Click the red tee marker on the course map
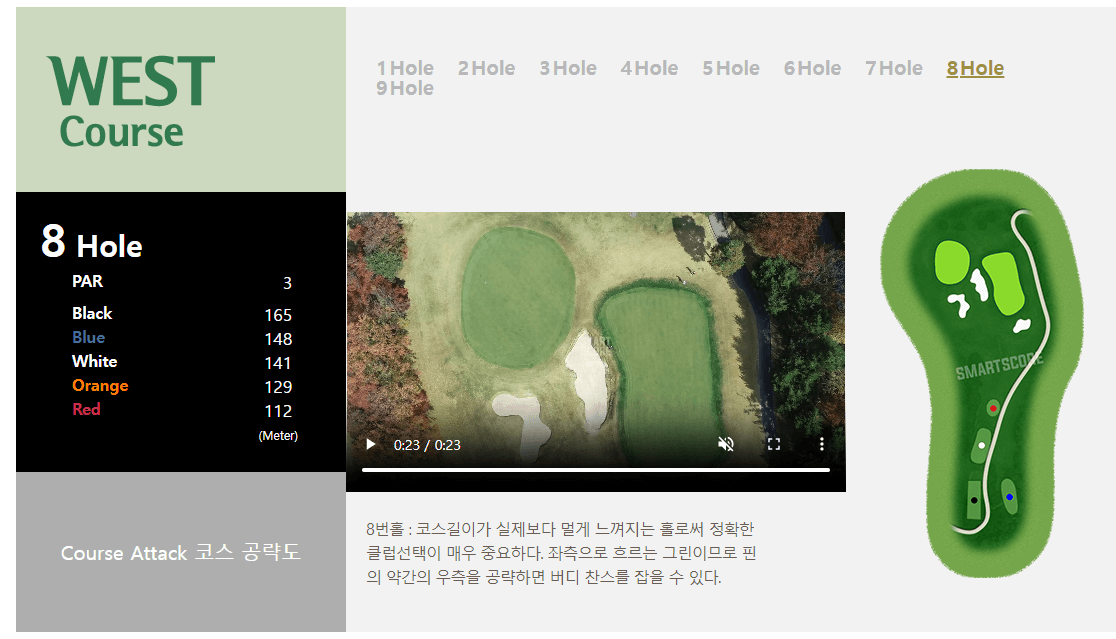This screenshot has height=639, width=1116. (x=993, y=408)
